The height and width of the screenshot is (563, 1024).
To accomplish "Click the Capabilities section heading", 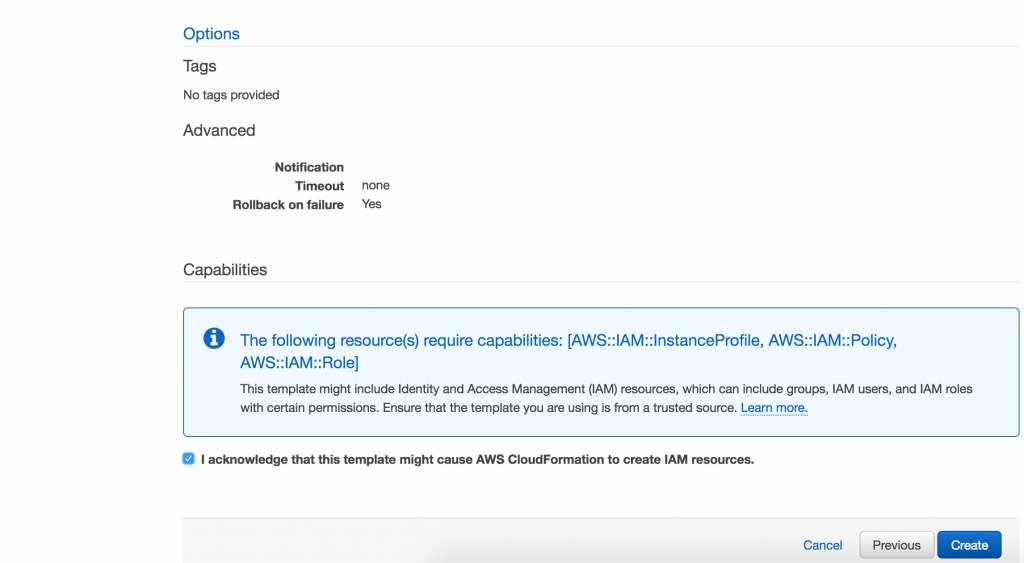I will pos(225,270).
